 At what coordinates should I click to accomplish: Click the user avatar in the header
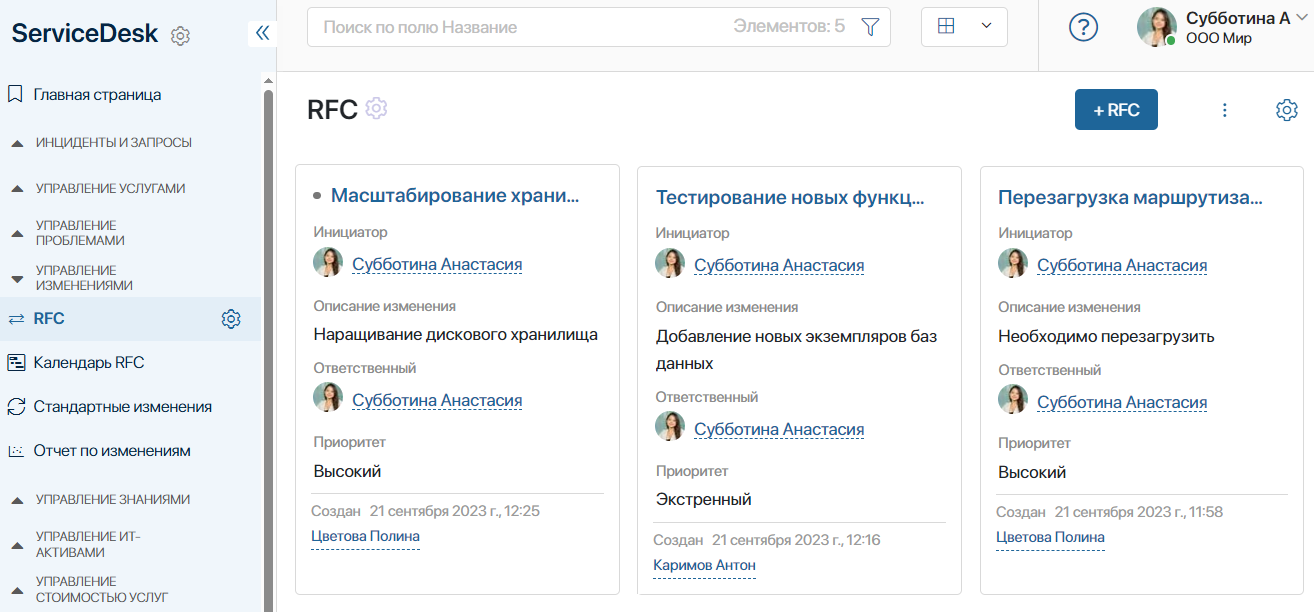1156,27
